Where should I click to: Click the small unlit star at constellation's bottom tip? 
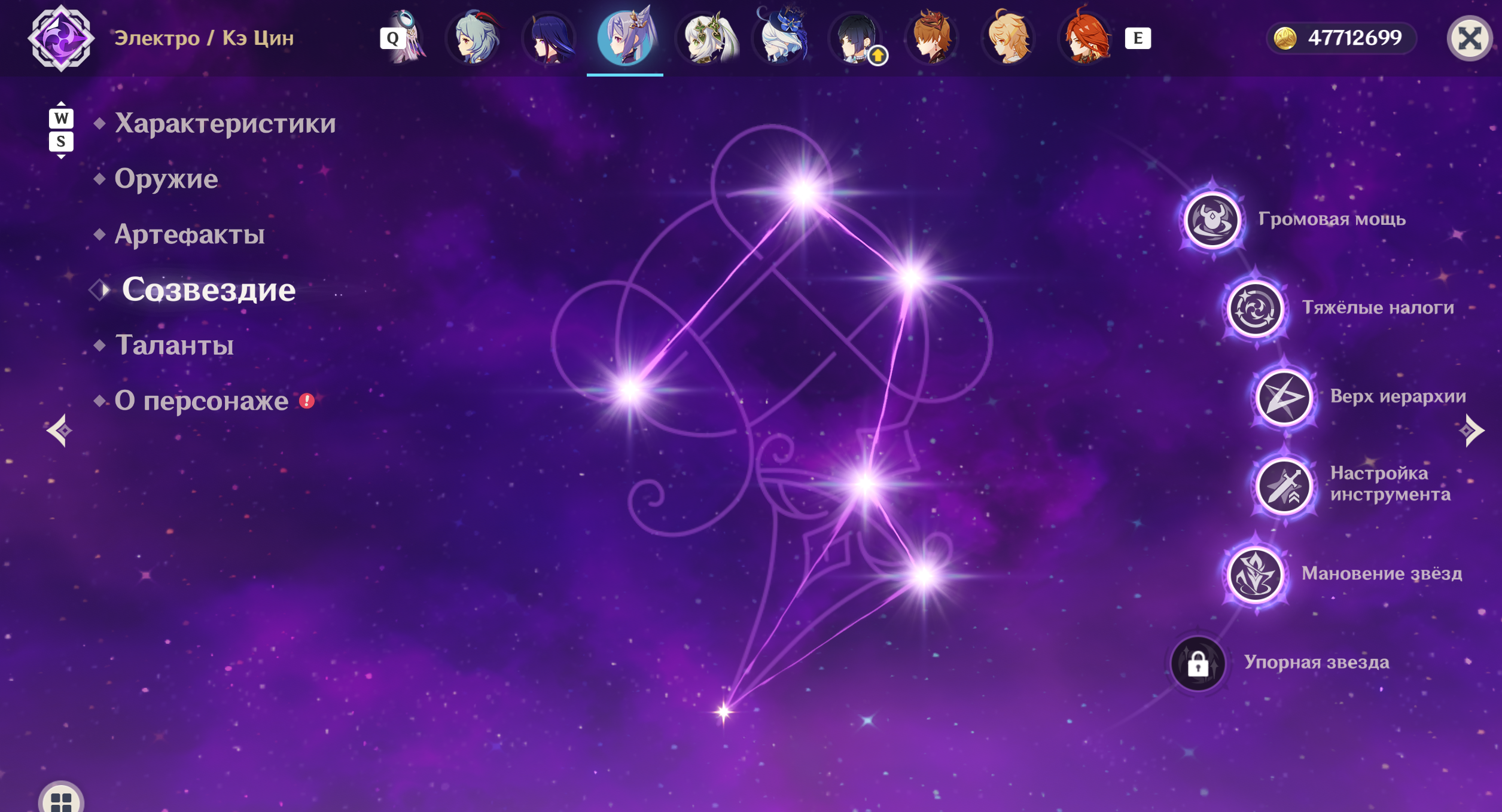tap(724, 712)
